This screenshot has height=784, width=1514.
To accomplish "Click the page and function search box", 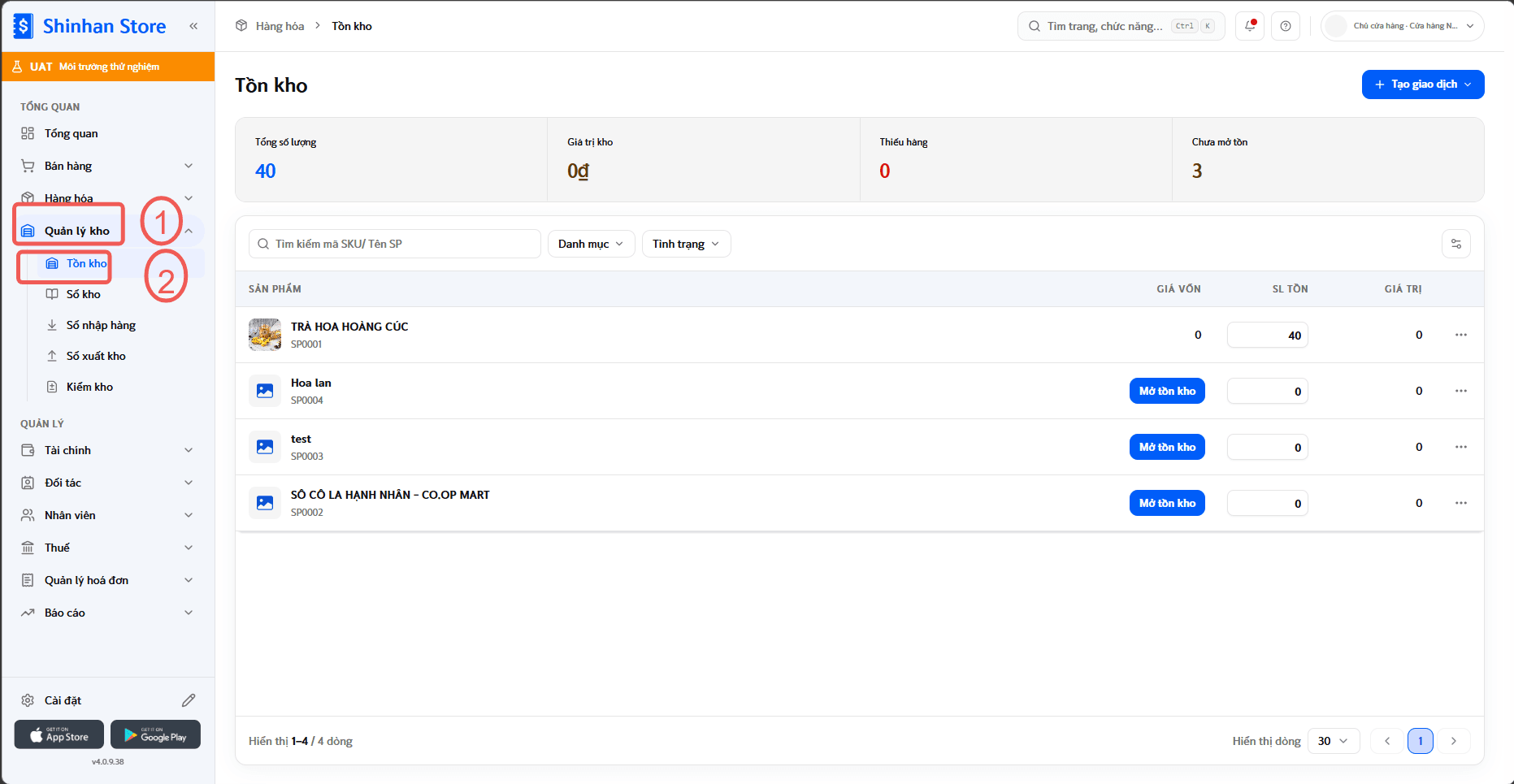I will [x=1121, y=26].
